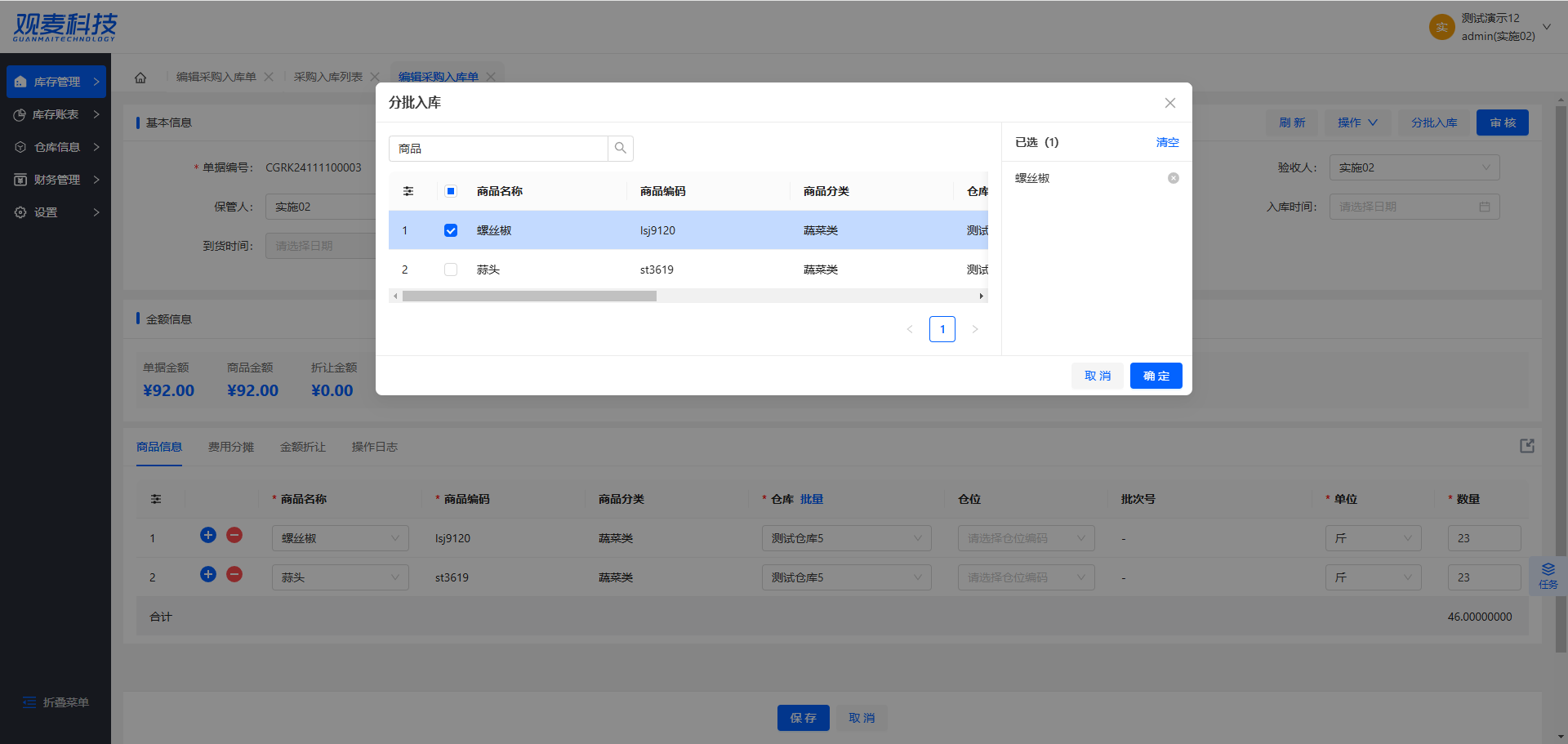The width and height of the screenshot is (1568, 744).
Task: Click the 确定 button in dialog
Action: coord(1156,376)
